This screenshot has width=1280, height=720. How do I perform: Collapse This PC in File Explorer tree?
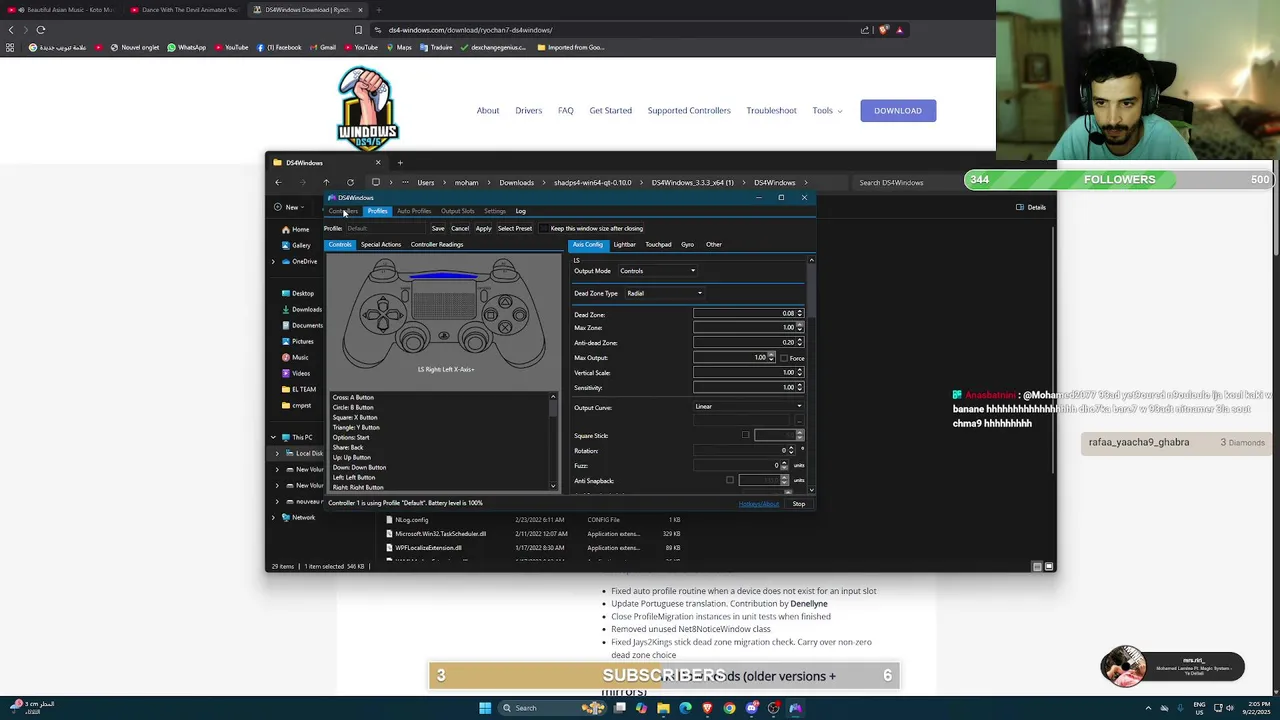[x=273, y=437]
